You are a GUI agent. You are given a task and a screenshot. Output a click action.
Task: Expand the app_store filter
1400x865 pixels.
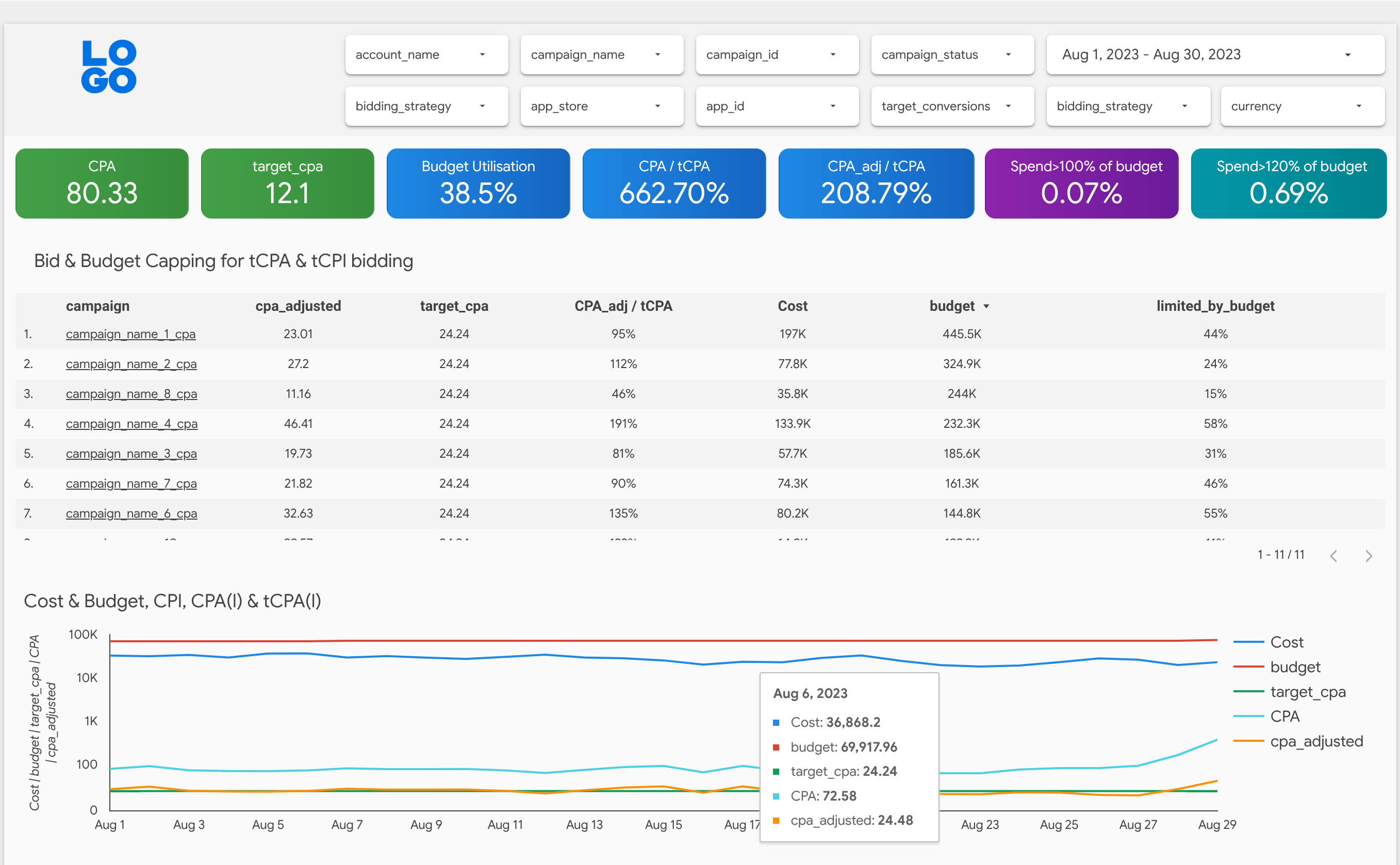coord(601,106)
